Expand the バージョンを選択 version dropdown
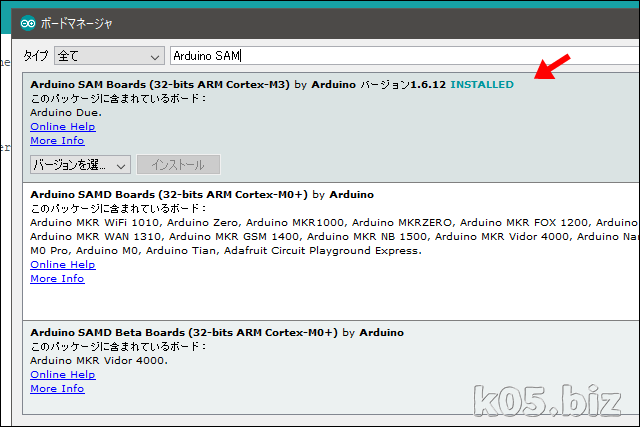 pyautogui.click(x=80, y=165)
